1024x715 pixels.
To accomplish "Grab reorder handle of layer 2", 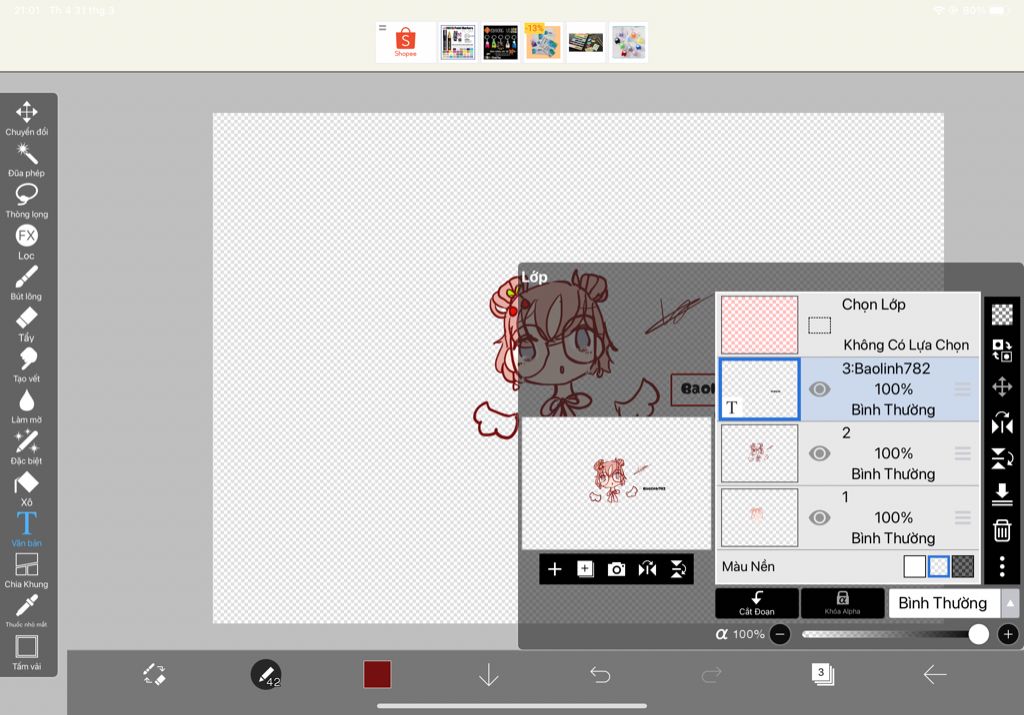I will [963, 453].
